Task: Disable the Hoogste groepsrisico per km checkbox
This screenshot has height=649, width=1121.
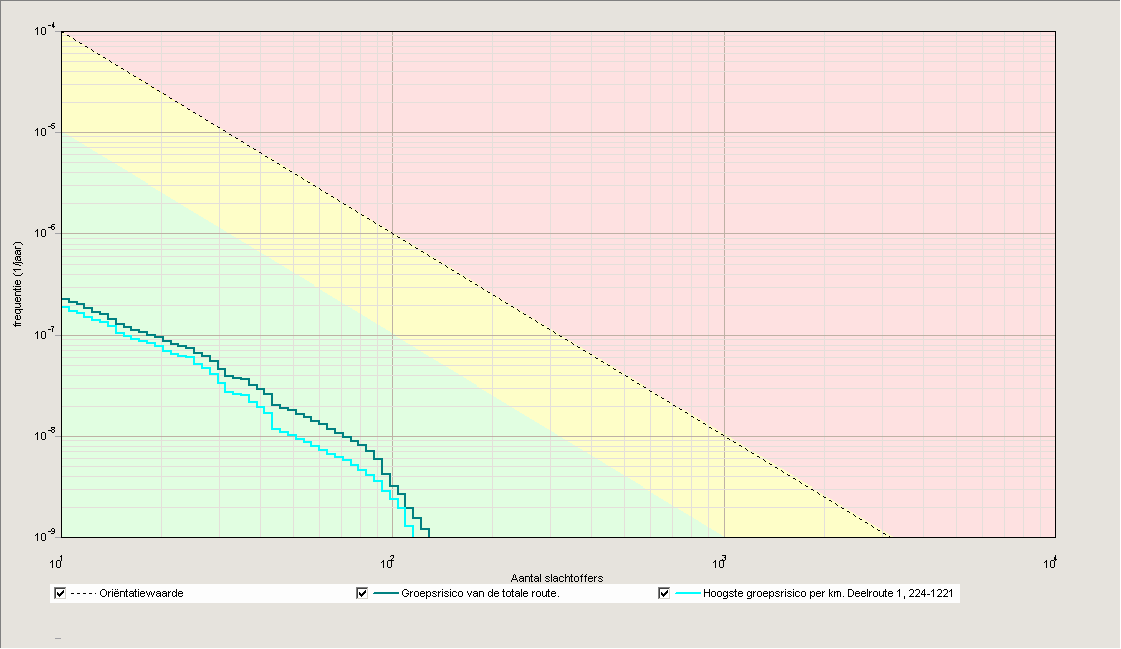Action: tap(663, 593)
